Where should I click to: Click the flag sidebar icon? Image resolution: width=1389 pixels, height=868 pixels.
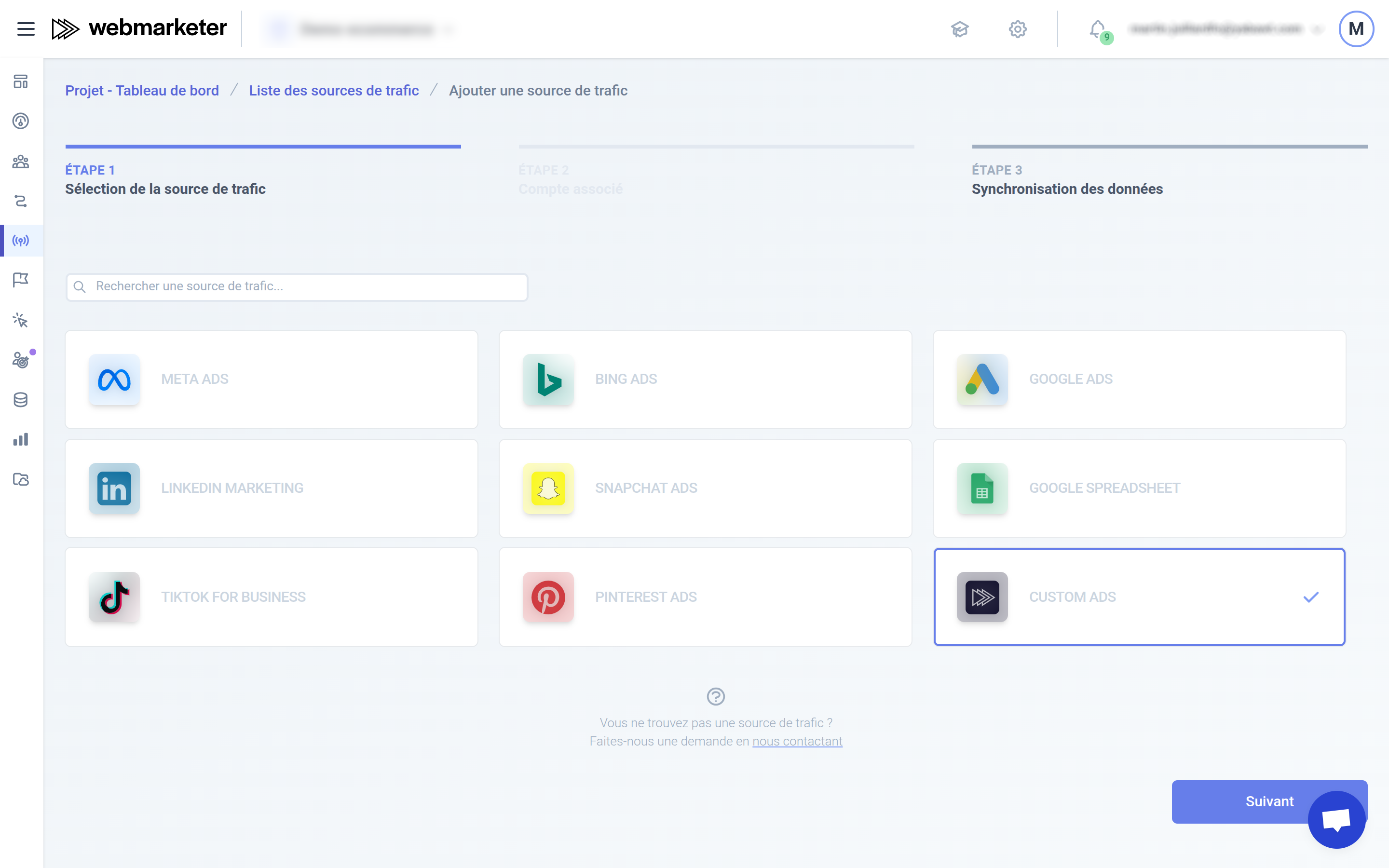21,280
